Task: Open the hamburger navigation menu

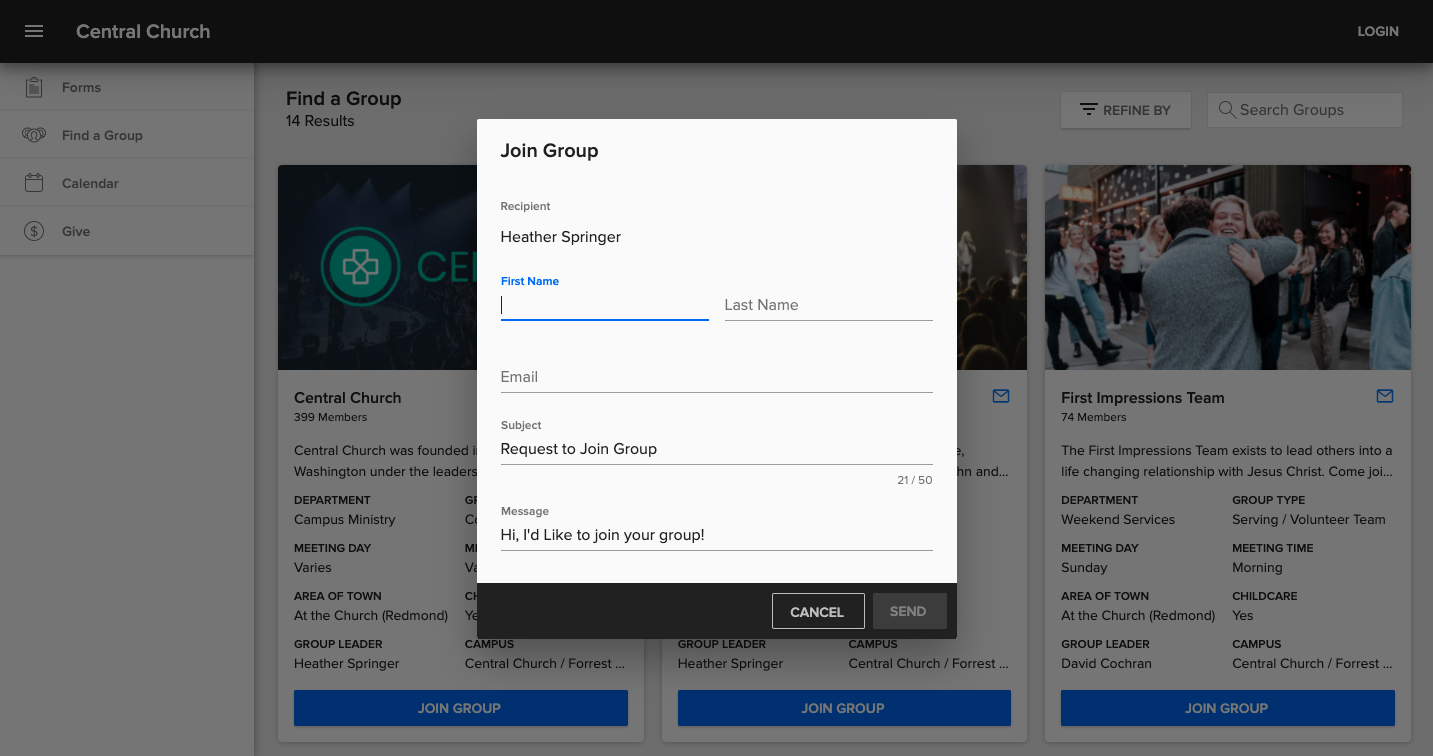Action: pos(33,31)
